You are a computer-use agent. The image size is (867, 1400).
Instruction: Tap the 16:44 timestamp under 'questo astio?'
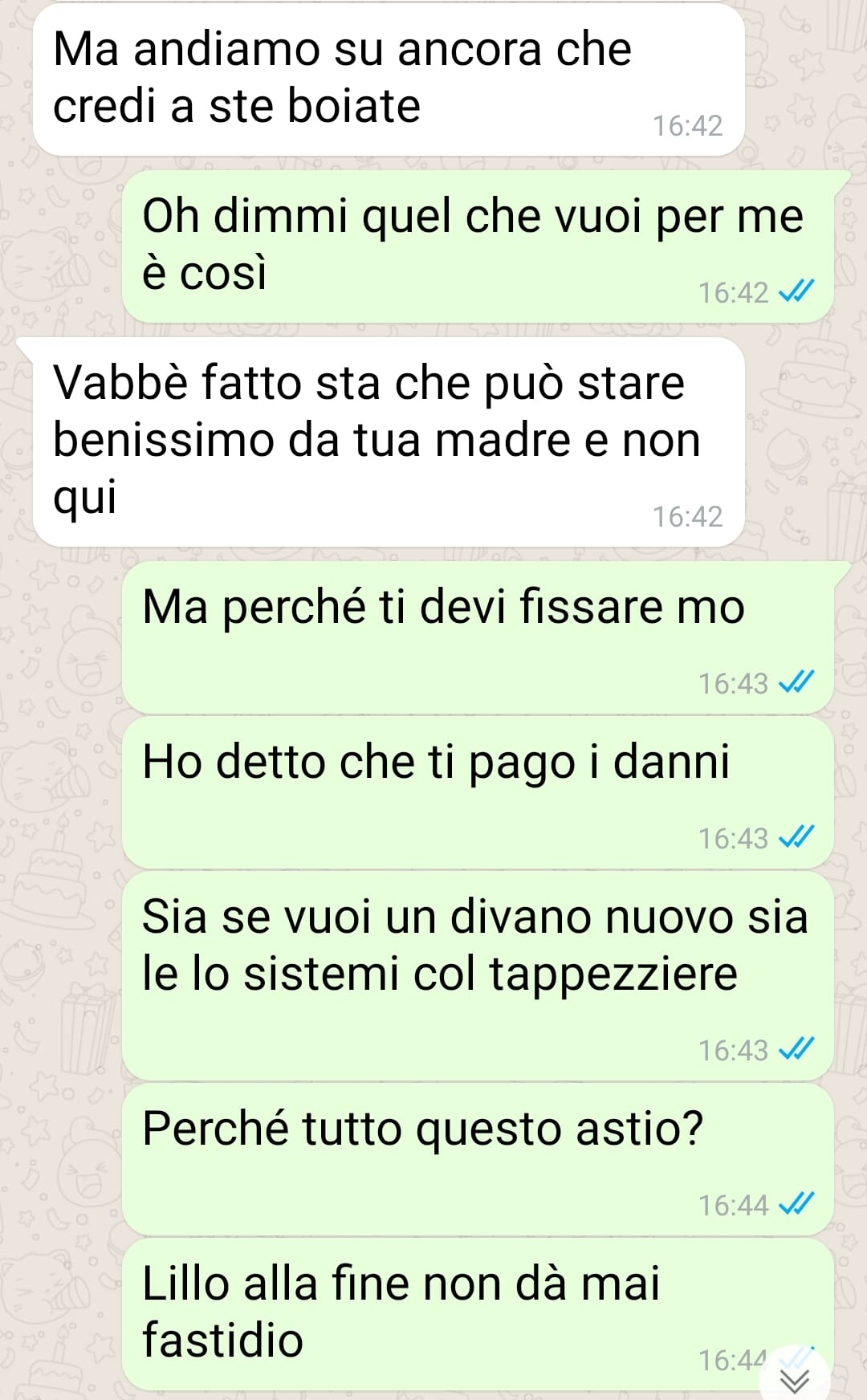(733, 1205)
